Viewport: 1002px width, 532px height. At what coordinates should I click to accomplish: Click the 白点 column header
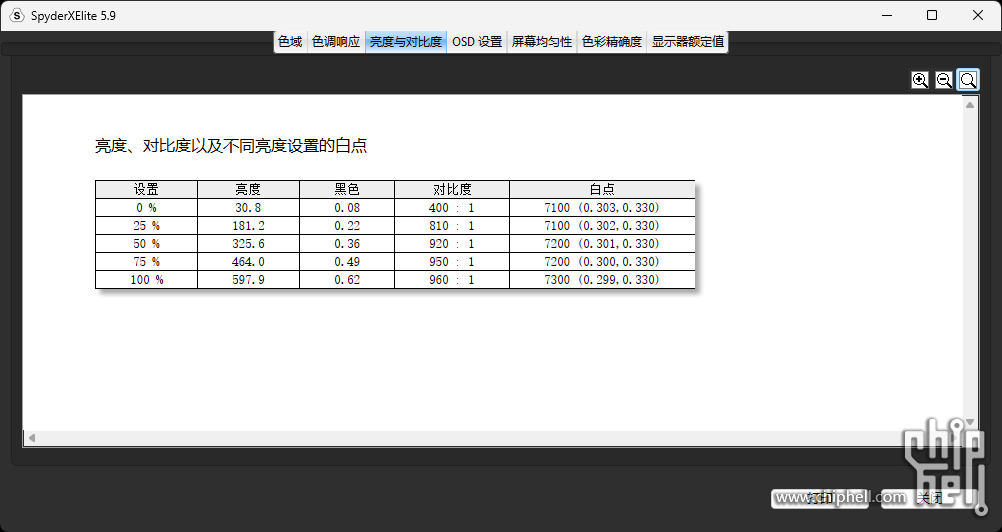(602, 189)
